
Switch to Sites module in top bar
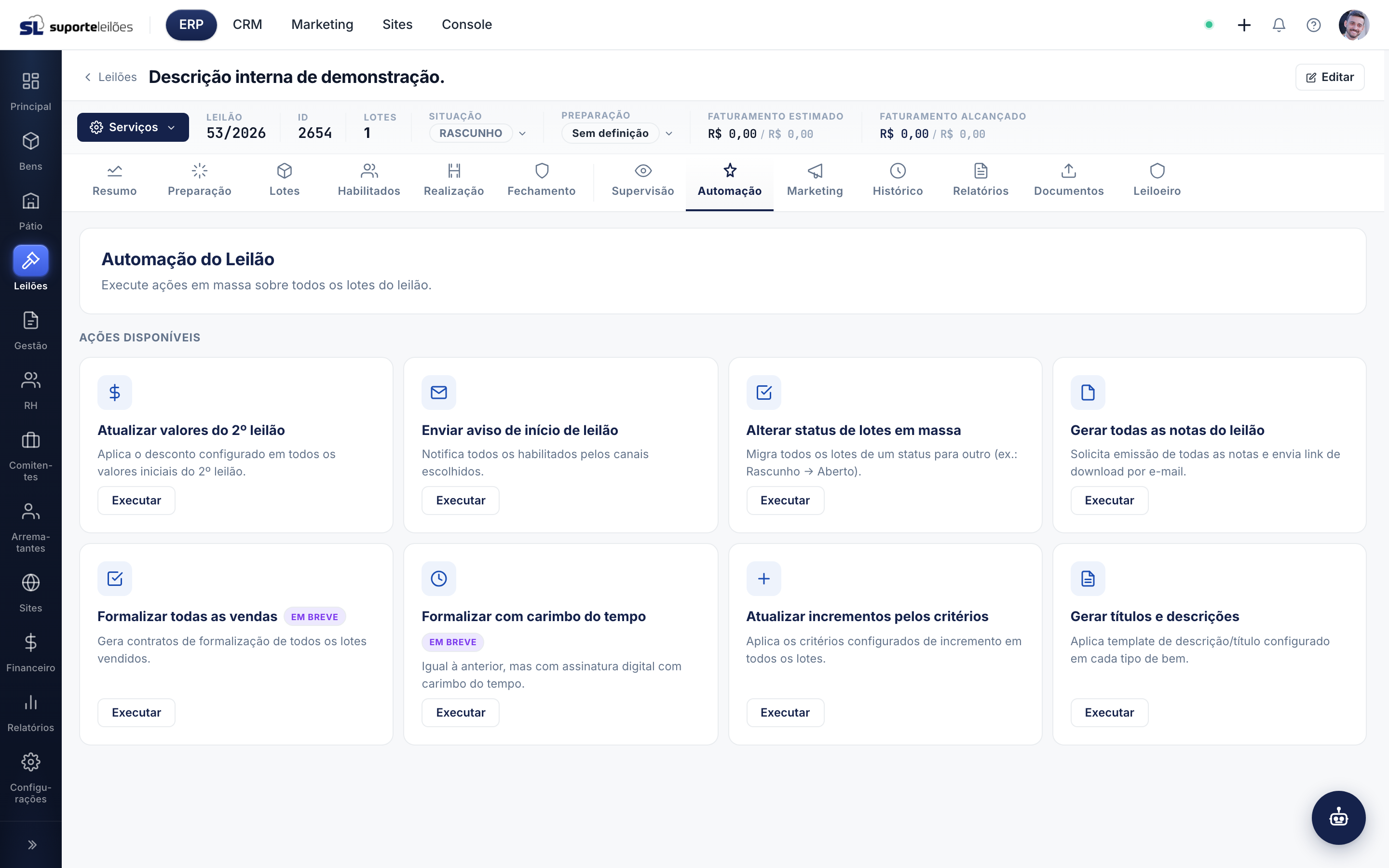pyautogui.click(x=397, y=25)
